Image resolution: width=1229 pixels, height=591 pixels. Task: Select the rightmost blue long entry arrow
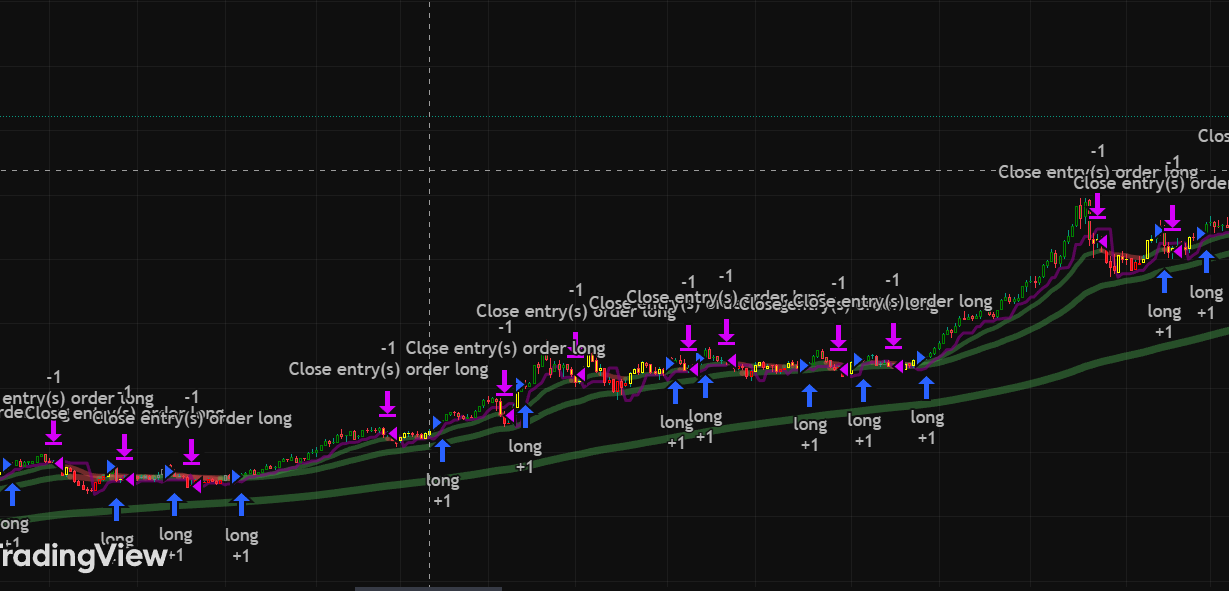tap(1205, 263)
